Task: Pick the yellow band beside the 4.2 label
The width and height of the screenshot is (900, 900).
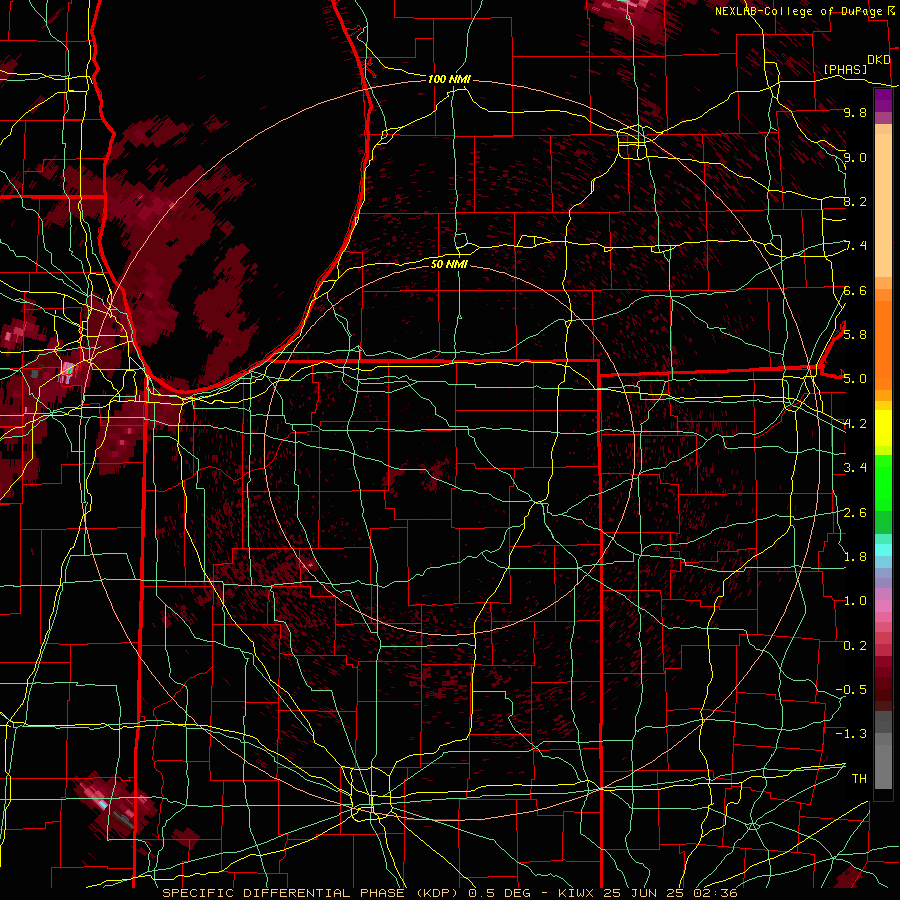Action: point(883,428)
